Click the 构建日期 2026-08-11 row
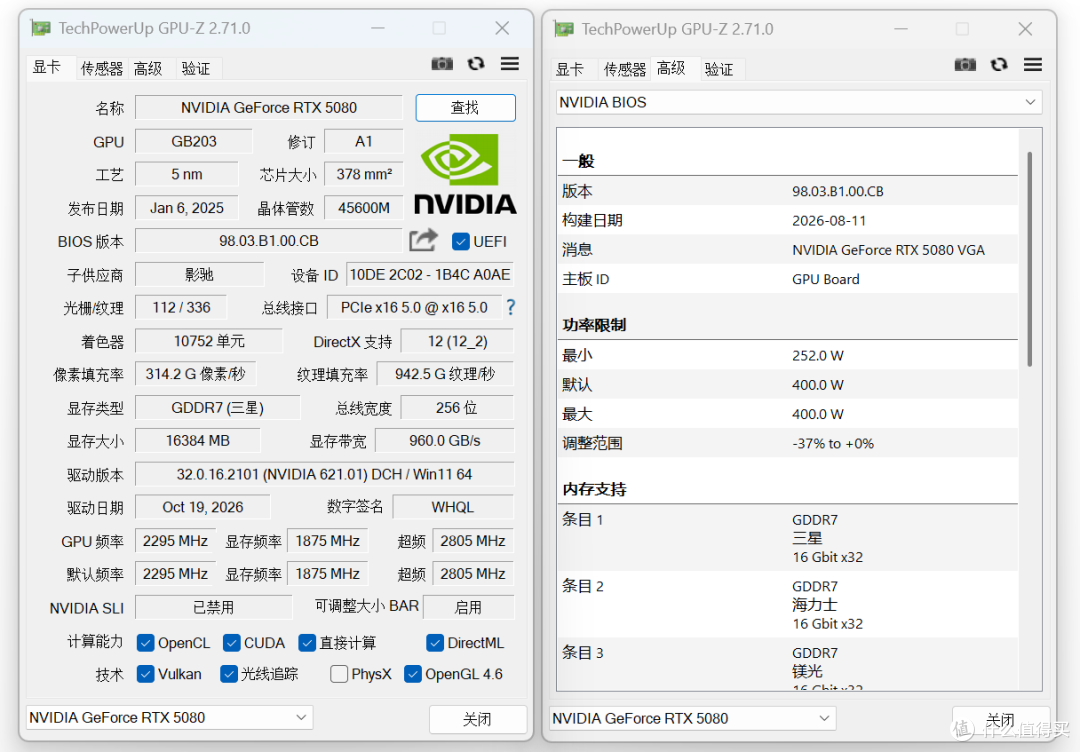This screenshot has width=1080, height=752. pos(787,220)
